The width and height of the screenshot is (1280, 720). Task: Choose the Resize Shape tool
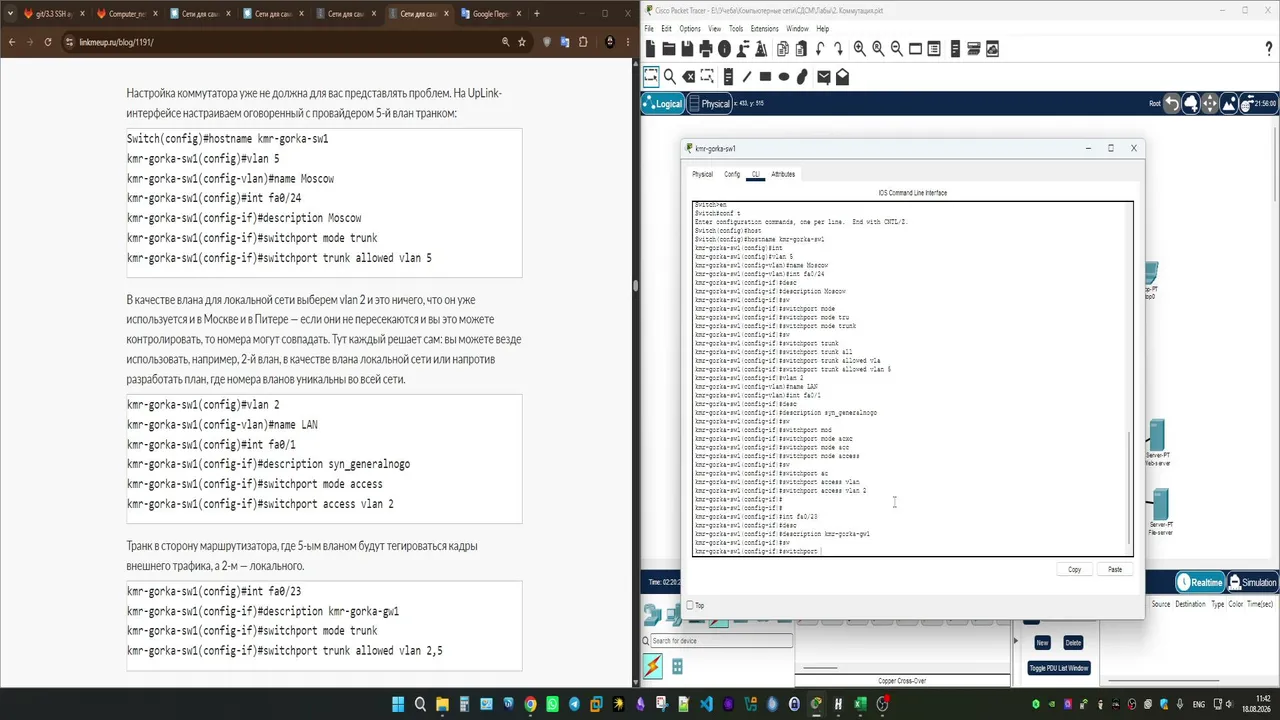tap(707, 76)
